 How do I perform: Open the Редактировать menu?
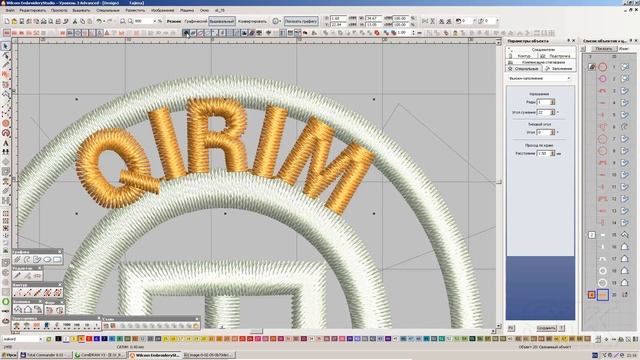click(33, 10)
